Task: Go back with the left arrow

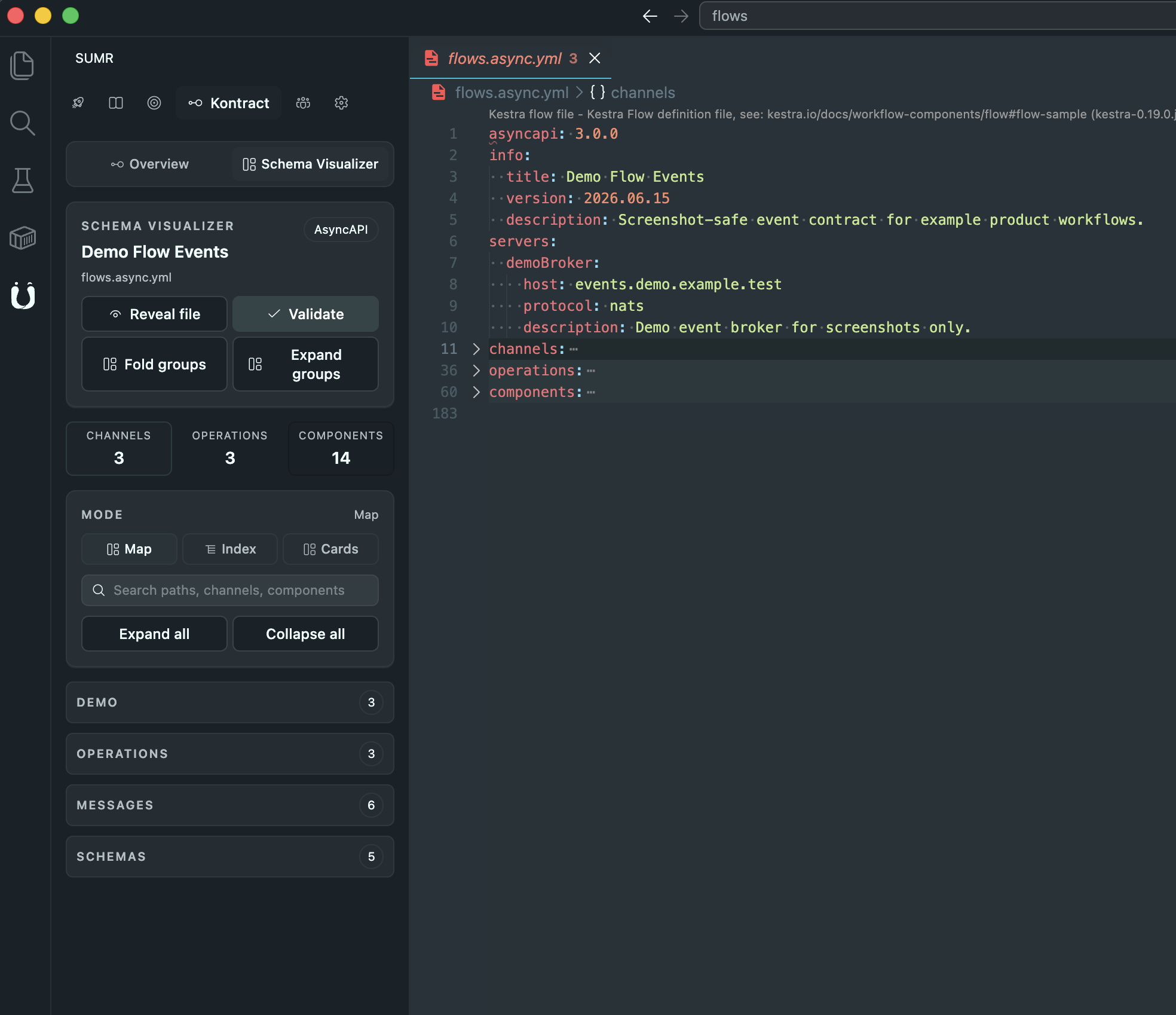Action: click(x=650, y=16)
